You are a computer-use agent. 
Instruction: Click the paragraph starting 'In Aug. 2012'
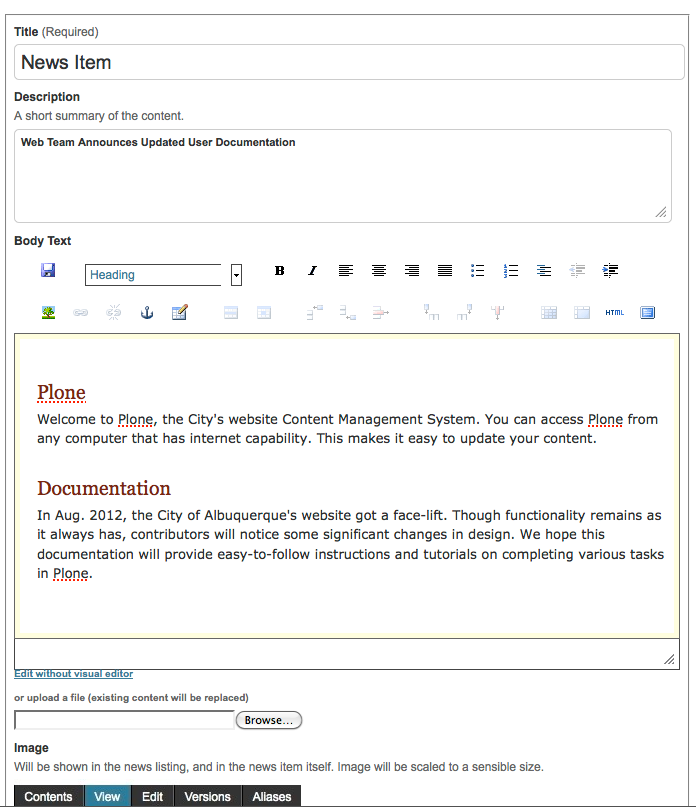pos(350,545)
